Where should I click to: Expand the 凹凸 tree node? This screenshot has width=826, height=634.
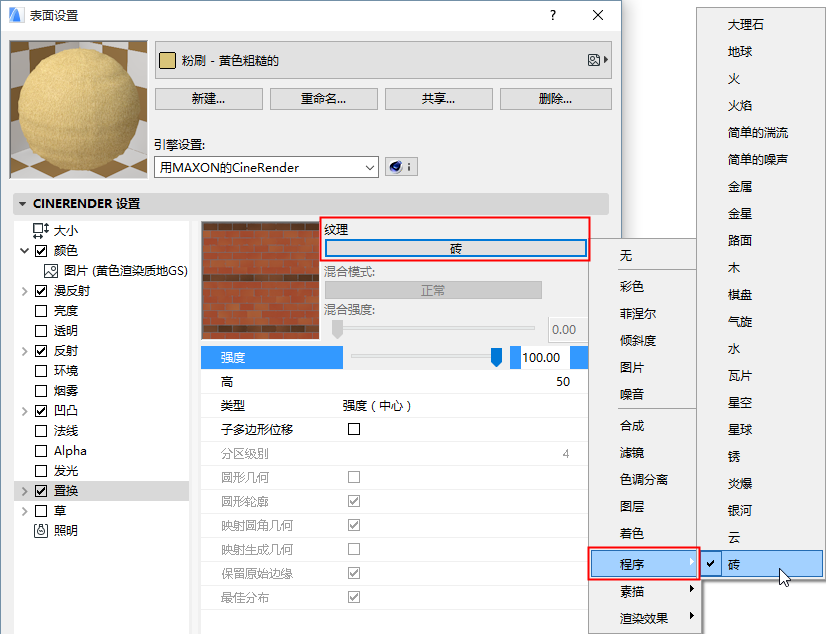point(24,411)
